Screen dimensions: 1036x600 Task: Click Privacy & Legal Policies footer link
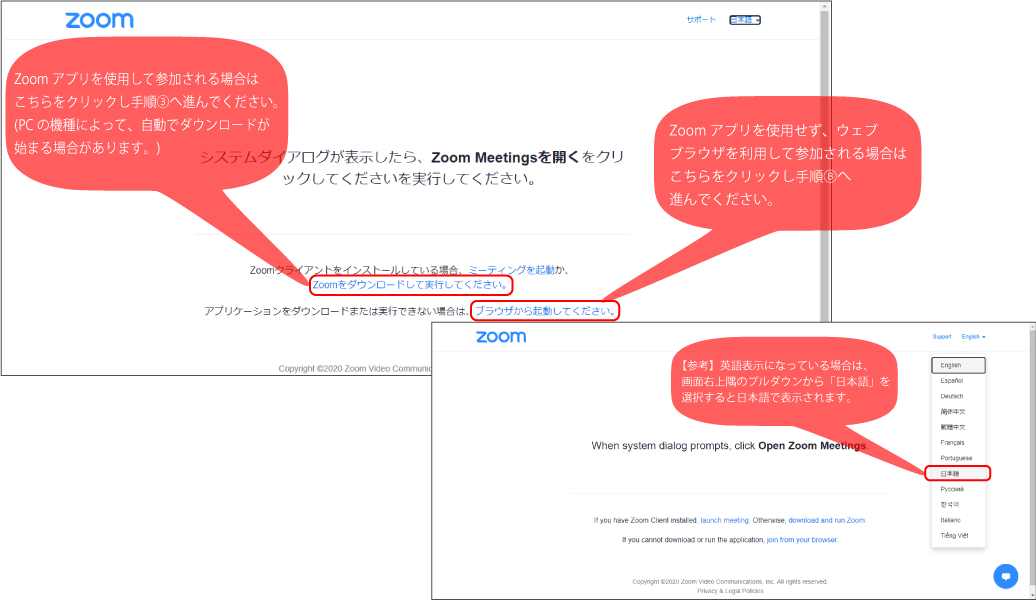730,591
